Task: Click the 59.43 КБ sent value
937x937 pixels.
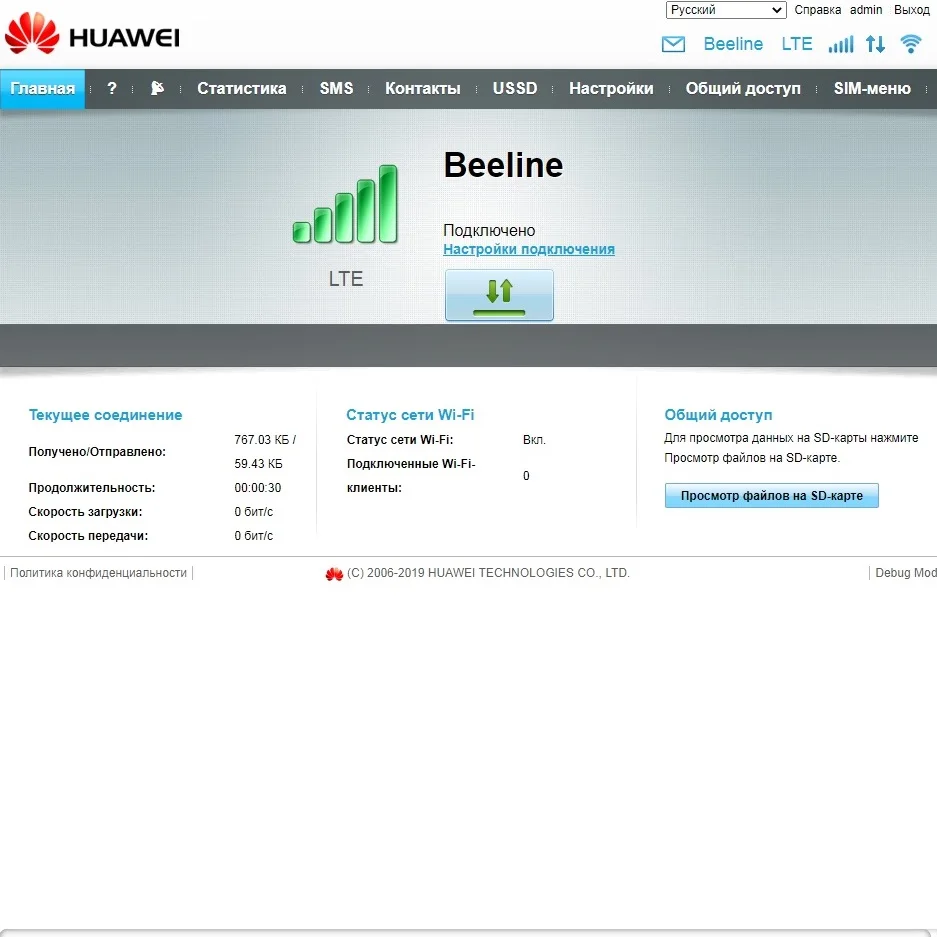Action: (x=258, y=464)
